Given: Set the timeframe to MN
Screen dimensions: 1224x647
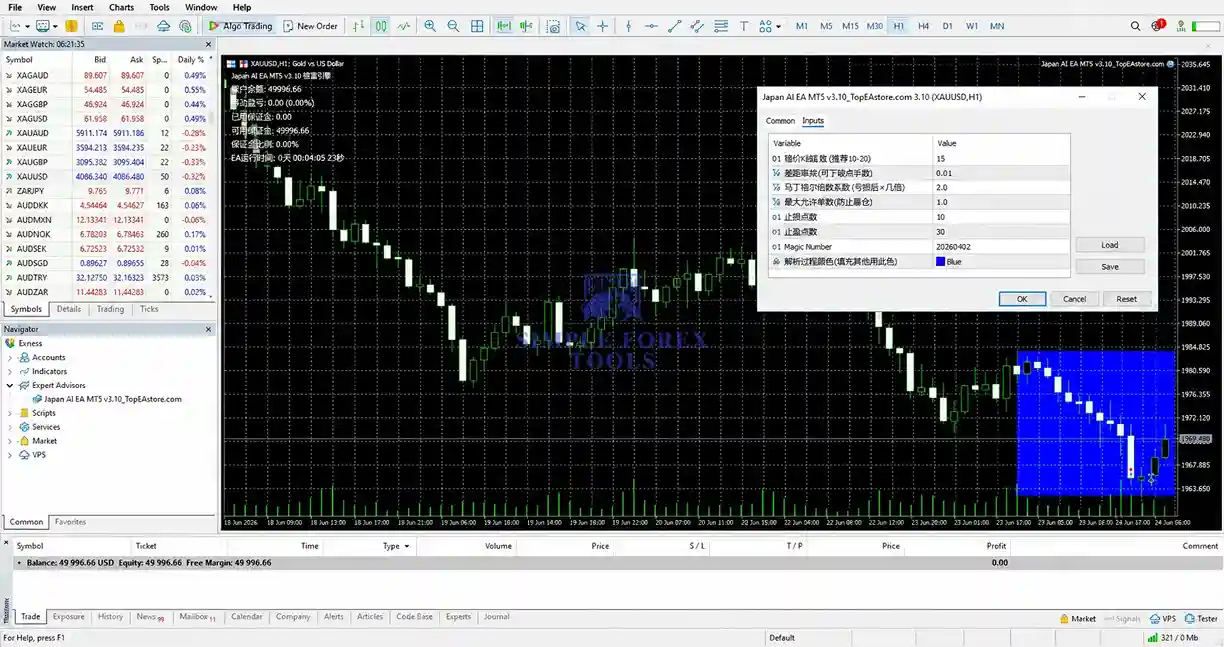Looking at the screenshot, I should coord(997,26).
